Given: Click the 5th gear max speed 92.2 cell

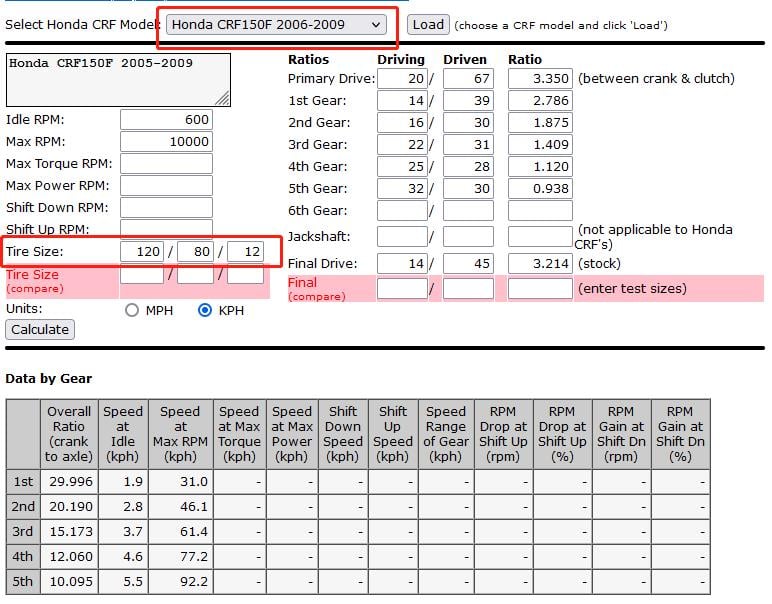Looking at the screenshot, I should coord(180,581).
